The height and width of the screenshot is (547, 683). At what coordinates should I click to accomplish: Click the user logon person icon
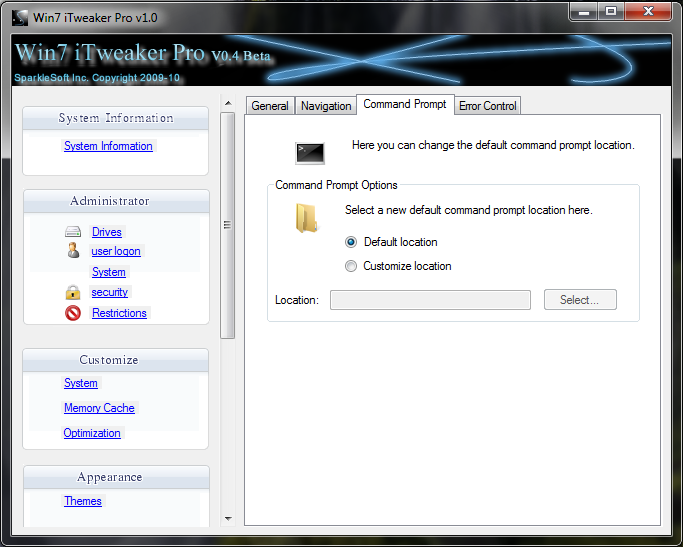(73, 250)
